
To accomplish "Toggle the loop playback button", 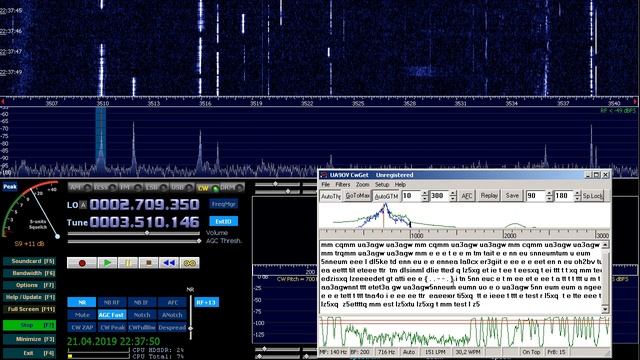I will (190, 263).
